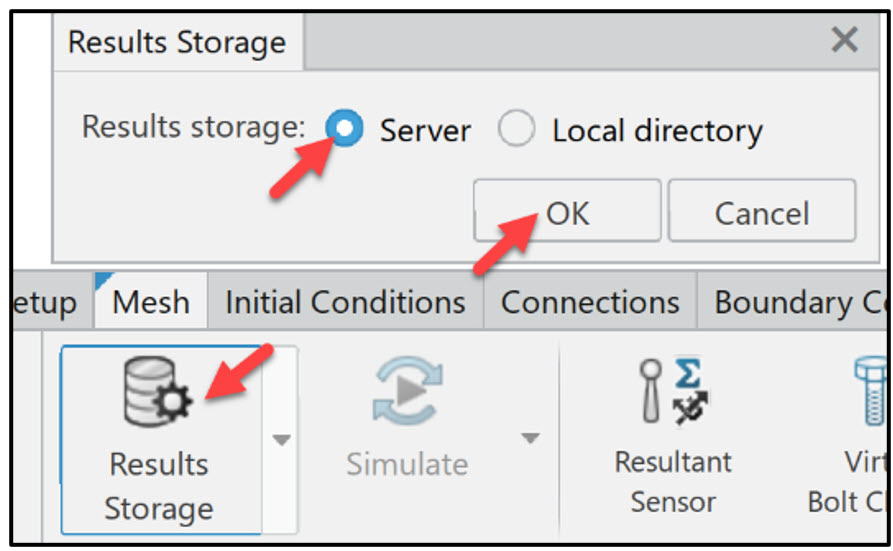Click the Local directory label text
Viewport: 893px width, 551px height.
(657, 131)
